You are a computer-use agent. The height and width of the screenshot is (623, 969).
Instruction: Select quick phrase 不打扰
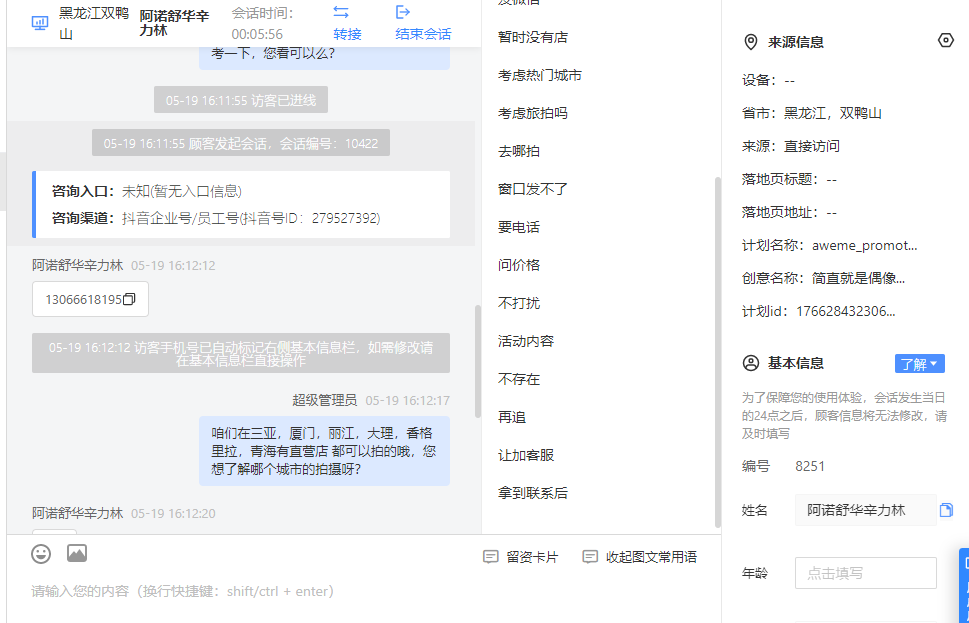(x=519, y=303)
